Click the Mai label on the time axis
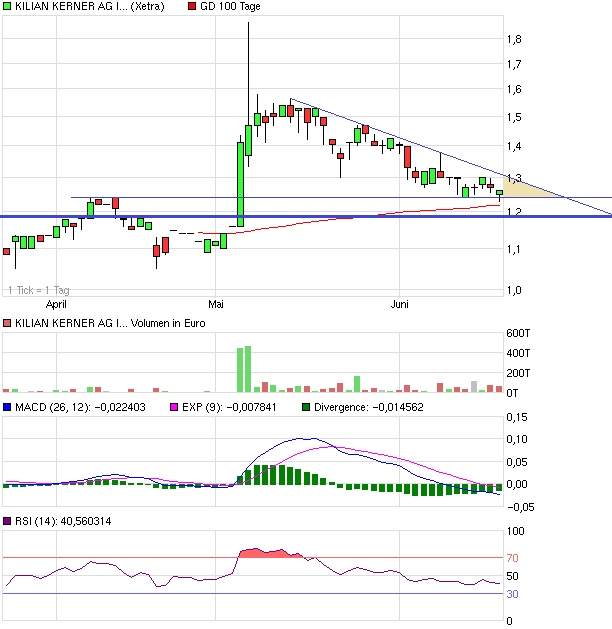The height and width of the screenshot is (629, 612). tap(216, 303)
